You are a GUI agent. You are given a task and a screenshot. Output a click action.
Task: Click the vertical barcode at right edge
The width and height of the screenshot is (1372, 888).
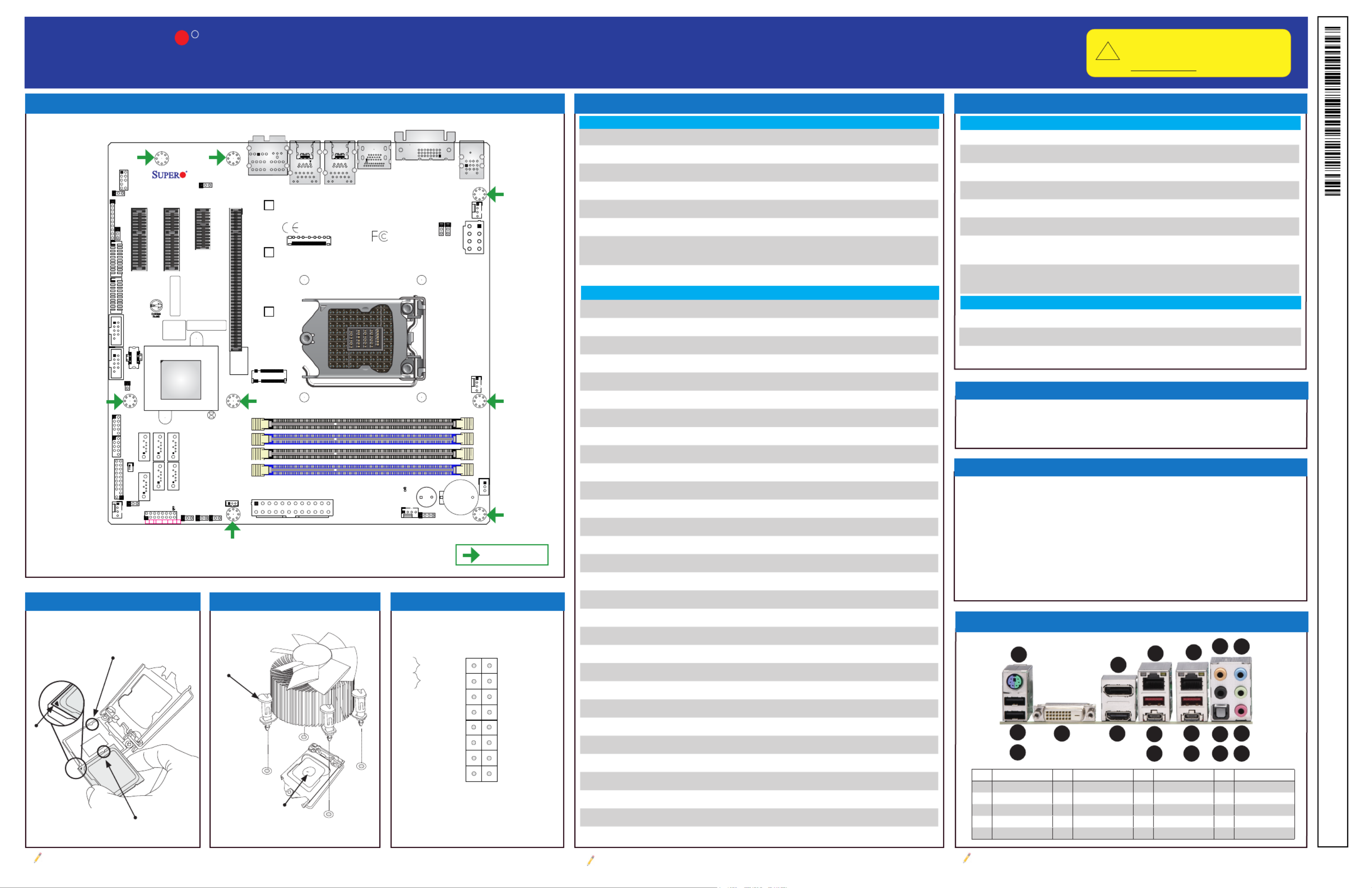(x=1332, y=111)
